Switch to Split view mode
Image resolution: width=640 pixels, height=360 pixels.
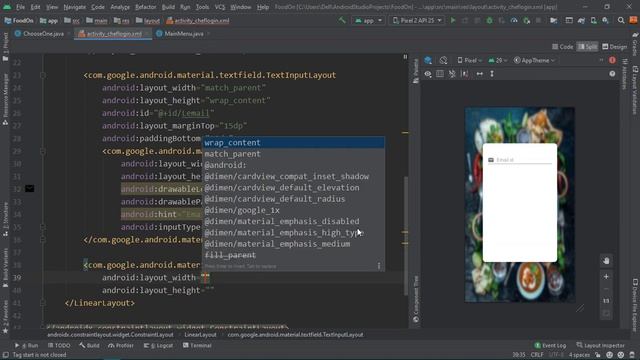coord(587,47)
